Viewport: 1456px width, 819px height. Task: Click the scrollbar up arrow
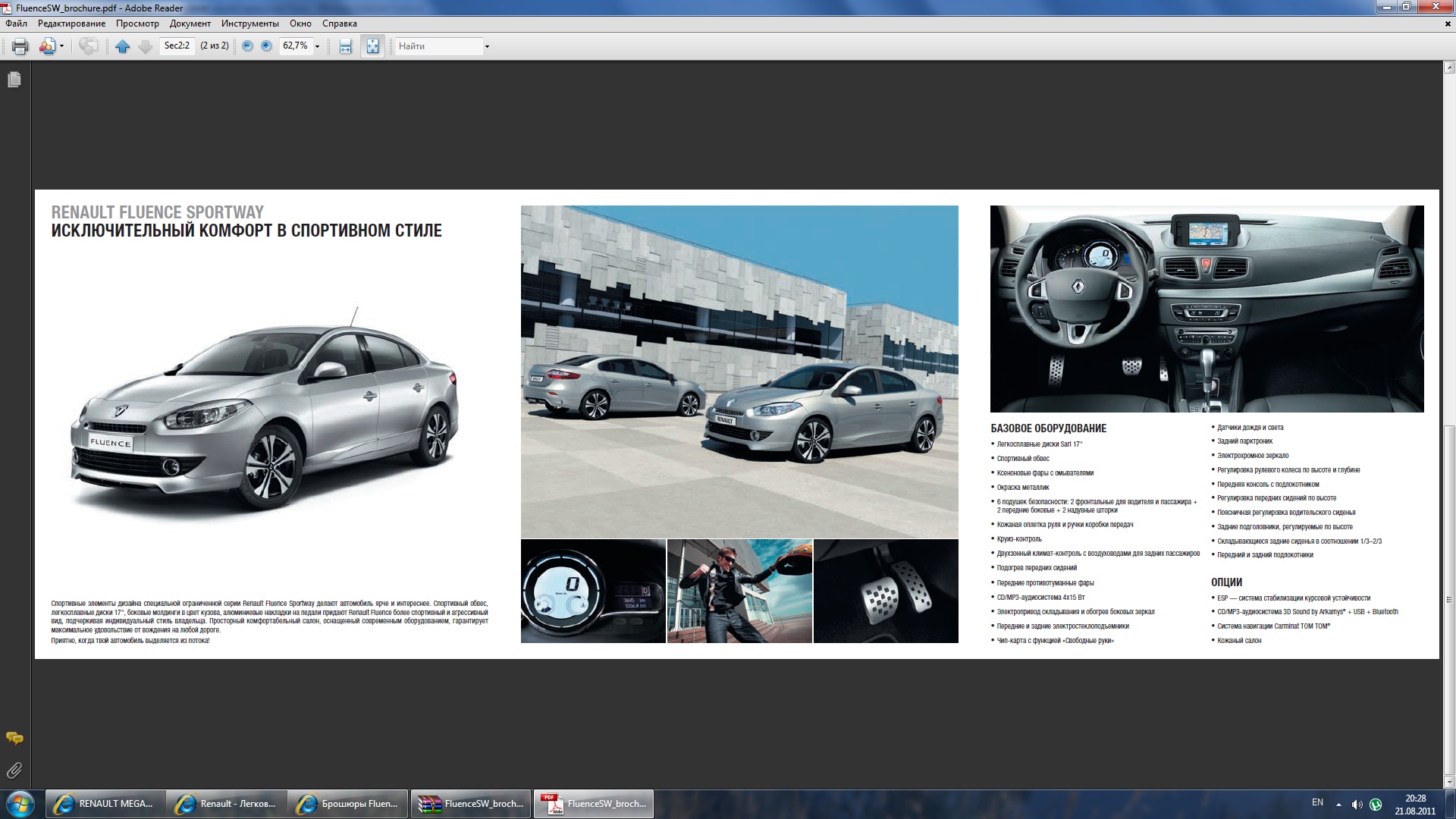(x=1449, y=68)
